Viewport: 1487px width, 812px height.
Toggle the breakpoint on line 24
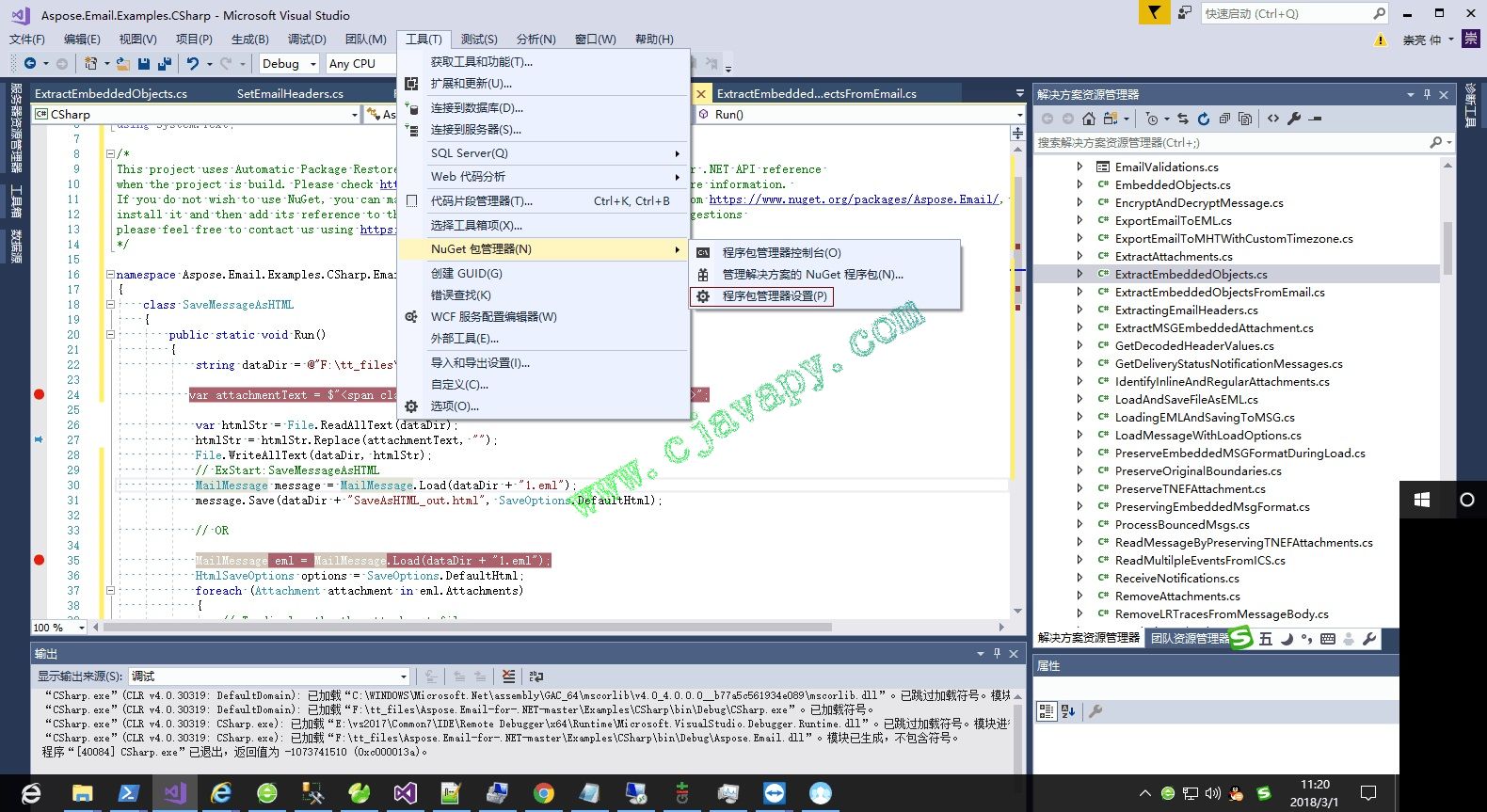point(39,395)
